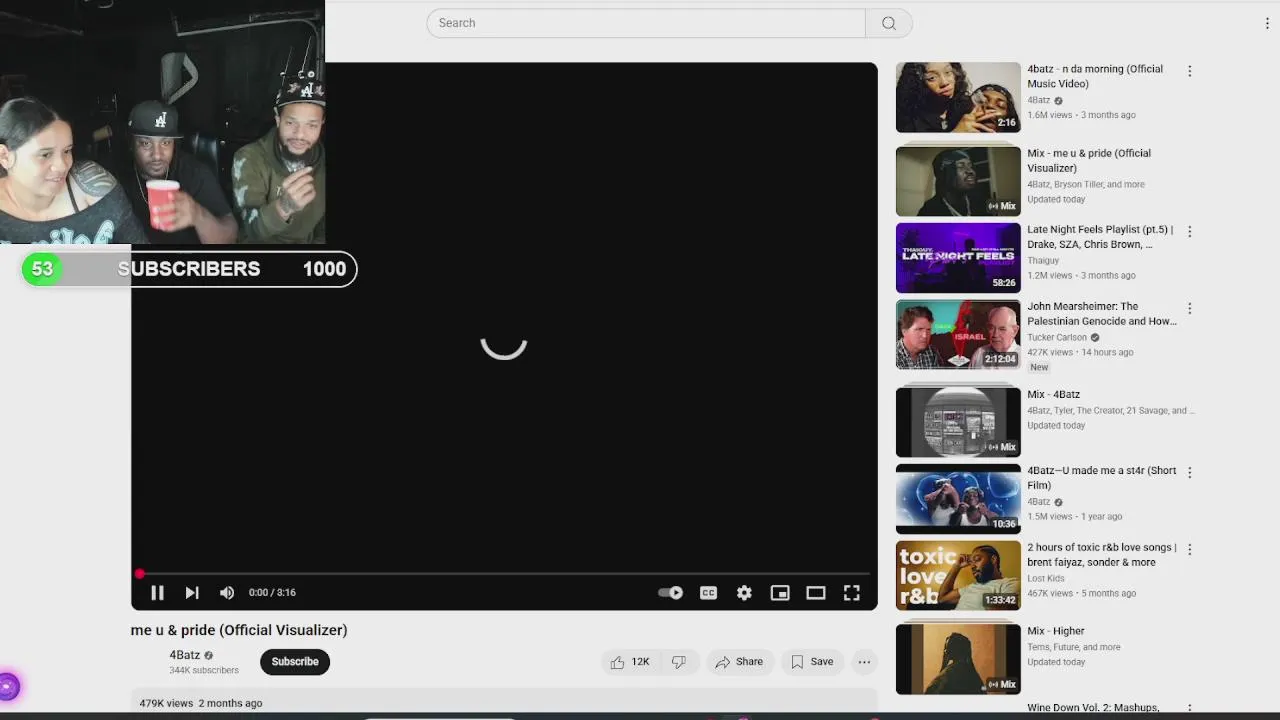Open the top-right three-dot browser menu
Viewport: 1280px width, 720px height.
click(x=1267, y=23)
